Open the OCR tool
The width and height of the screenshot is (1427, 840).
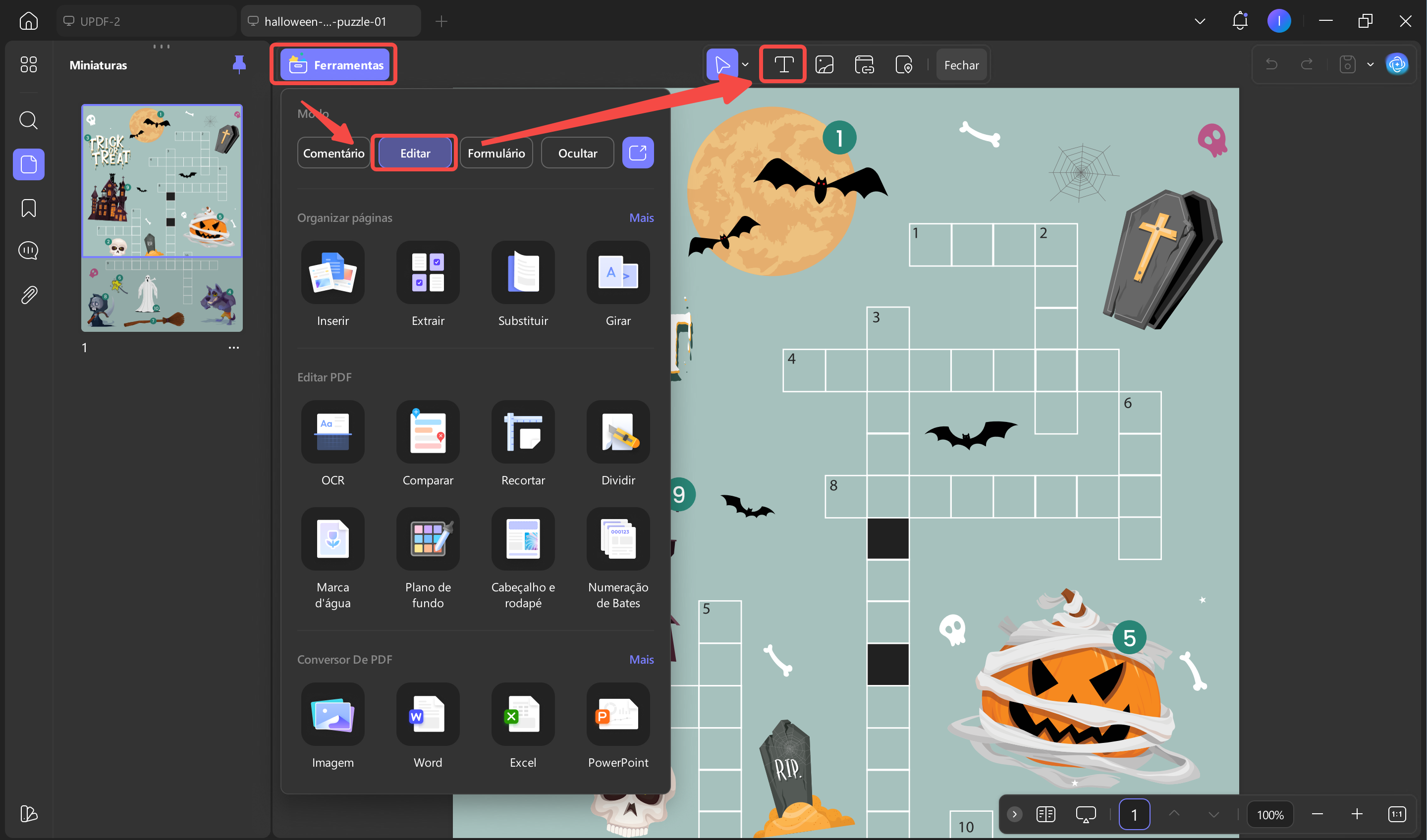(x=332, y=432)
